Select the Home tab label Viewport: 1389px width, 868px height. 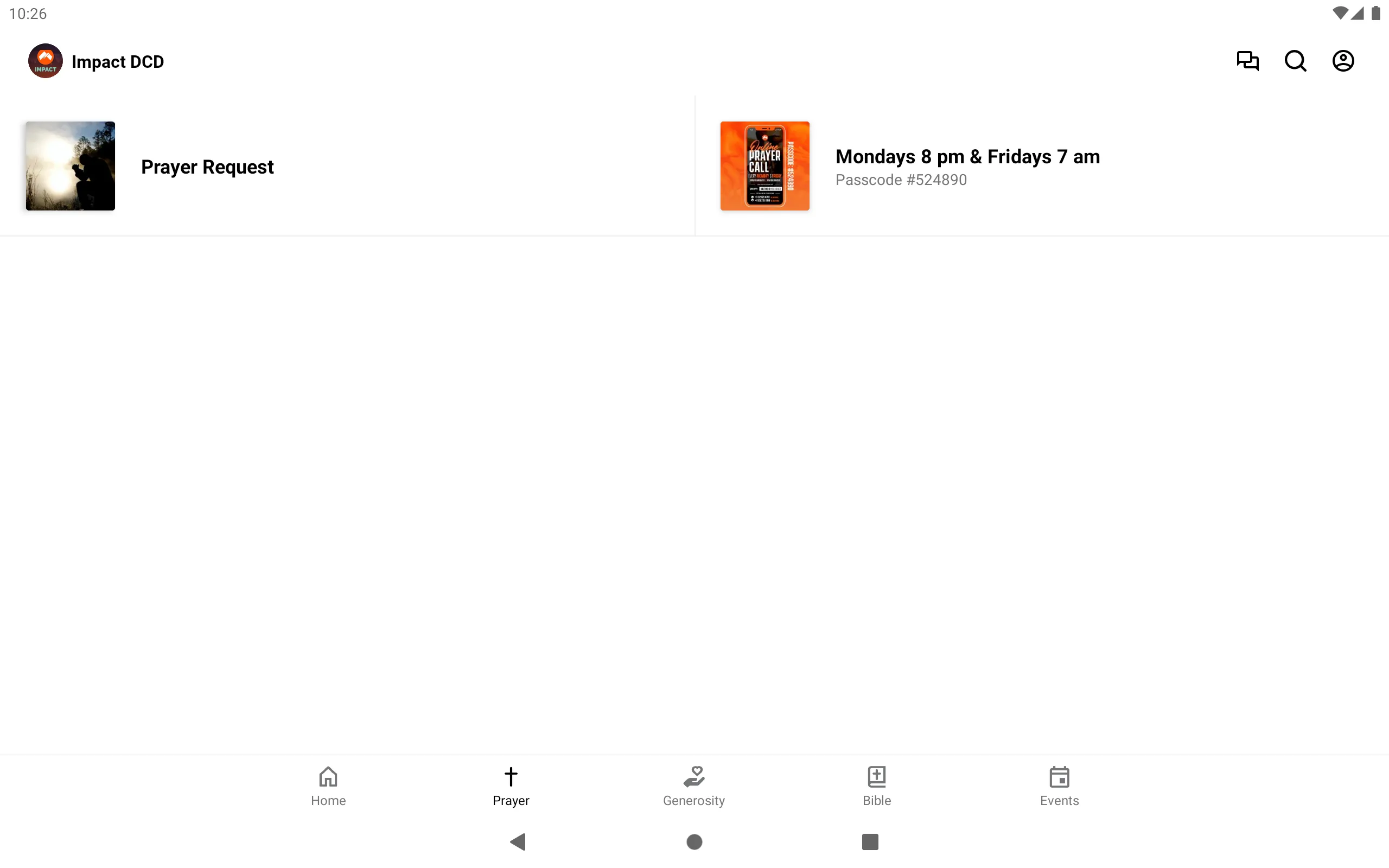tap(327, 800)
